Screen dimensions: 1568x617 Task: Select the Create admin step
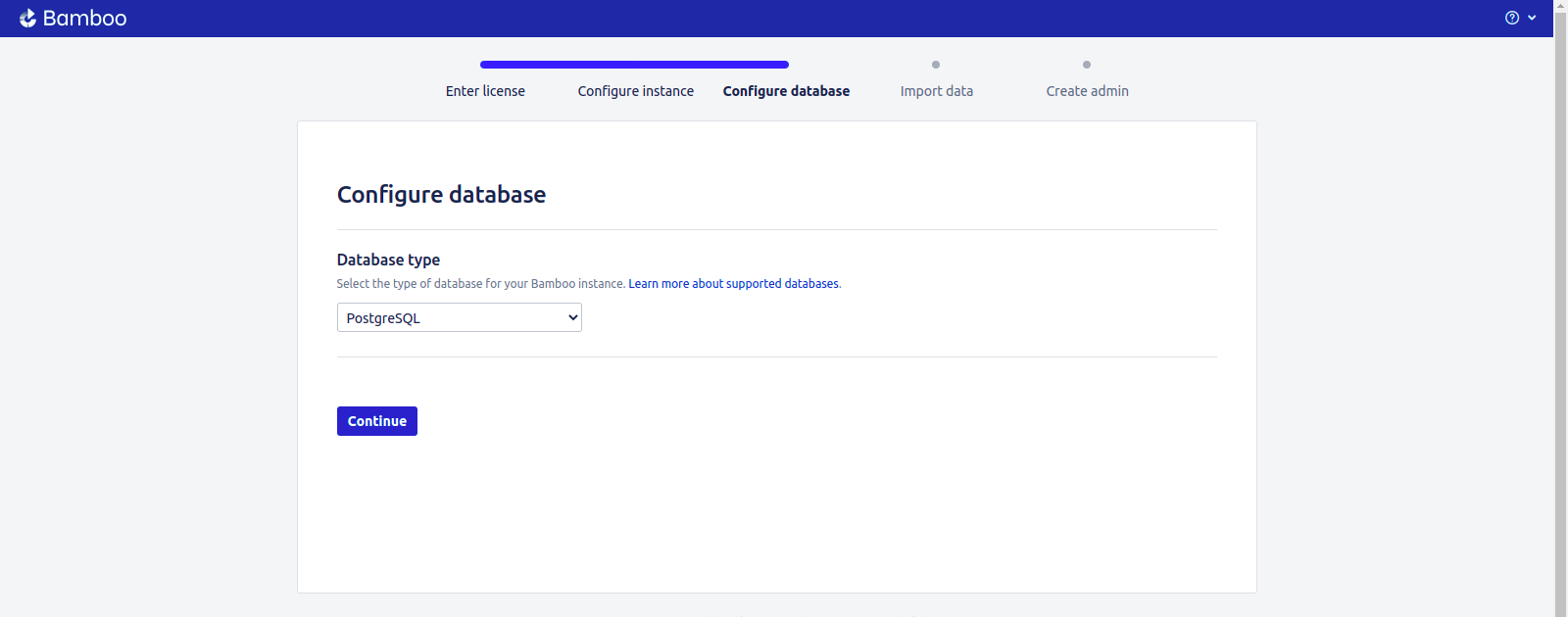(x=1087, y=91)
